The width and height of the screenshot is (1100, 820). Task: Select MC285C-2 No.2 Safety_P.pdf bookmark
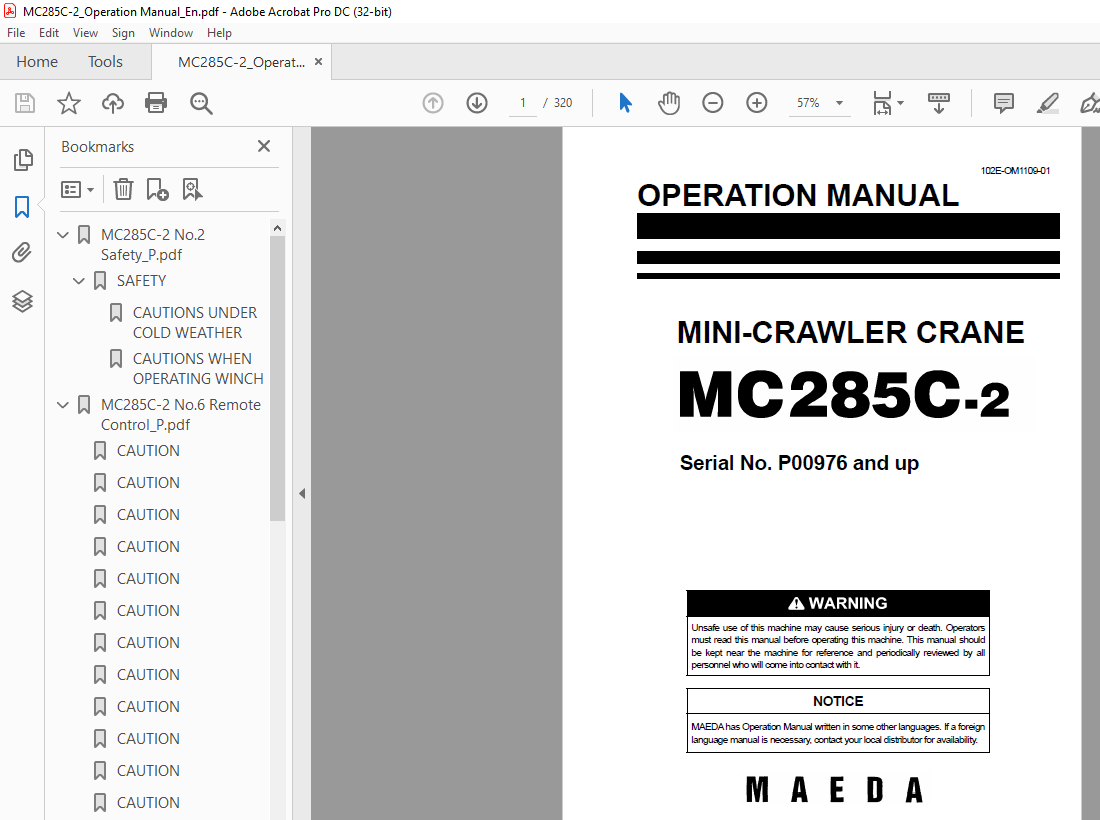point(152,244)
